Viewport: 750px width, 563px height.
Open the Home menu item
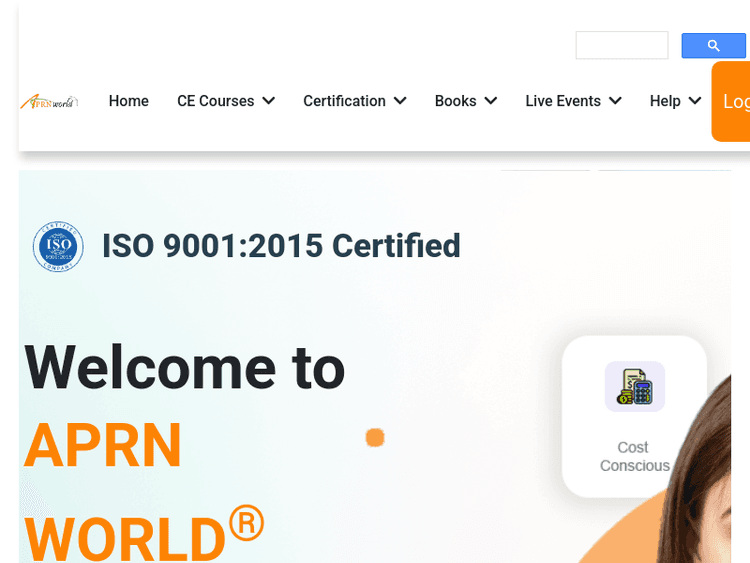(129, 101)
